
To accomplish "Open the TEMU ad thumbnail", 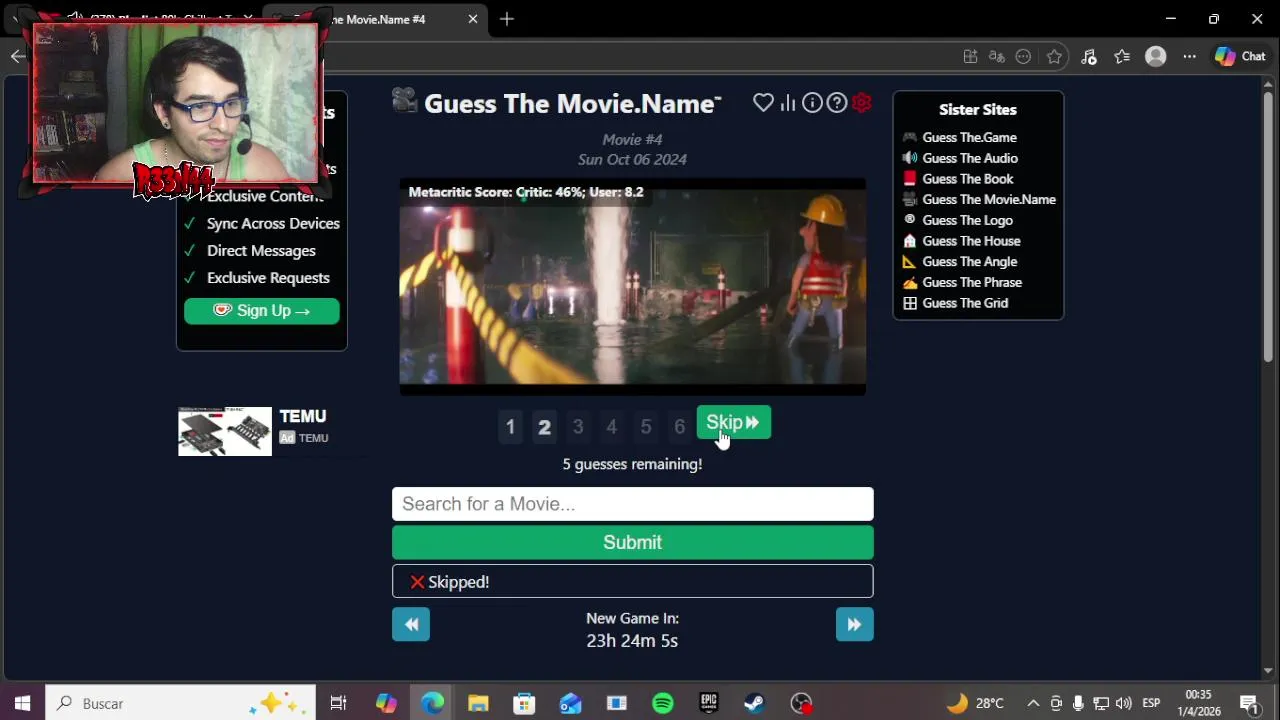I will (x=225, y=431).
